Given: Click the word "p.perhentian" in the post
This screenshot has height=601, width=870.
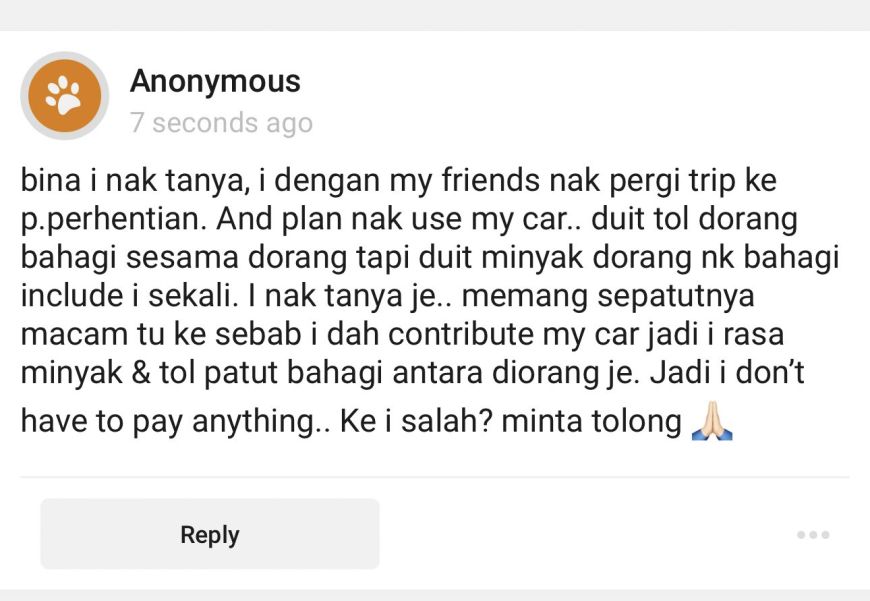Looking at the screenshot, I should [x=113, y=219].
